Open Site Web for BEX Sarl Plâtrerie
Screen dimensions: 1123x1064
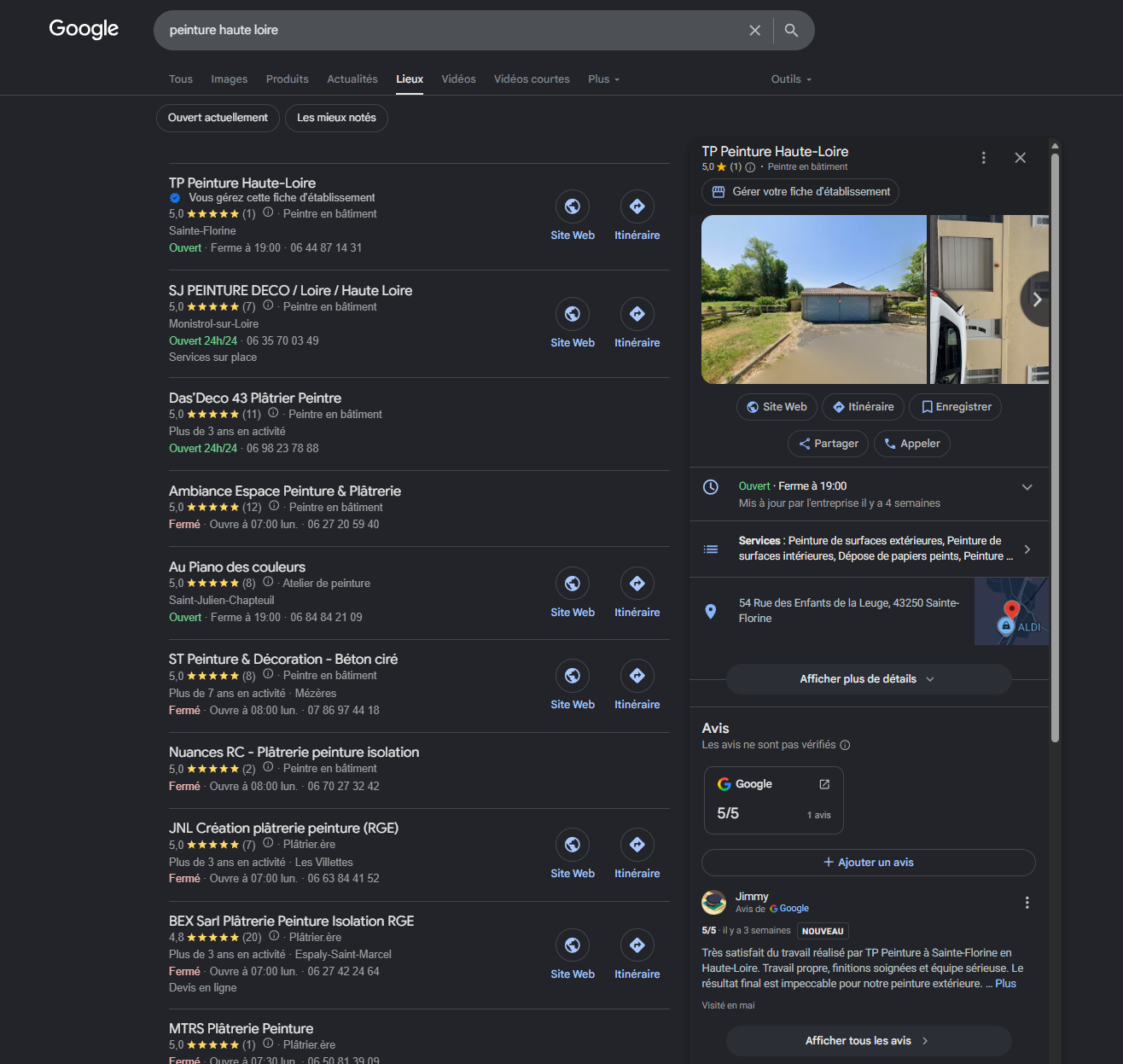(x=573, y=956)
